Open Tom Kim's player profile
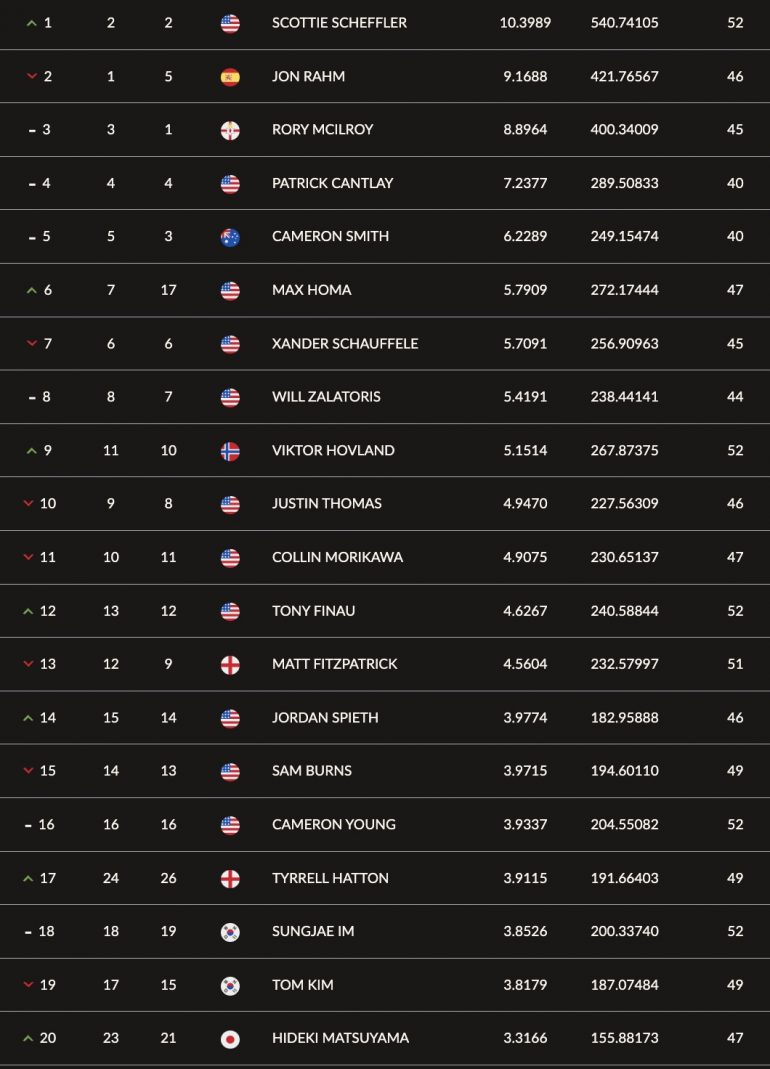The height and width of the screenshot is (1069, 770). click(303, 985)
